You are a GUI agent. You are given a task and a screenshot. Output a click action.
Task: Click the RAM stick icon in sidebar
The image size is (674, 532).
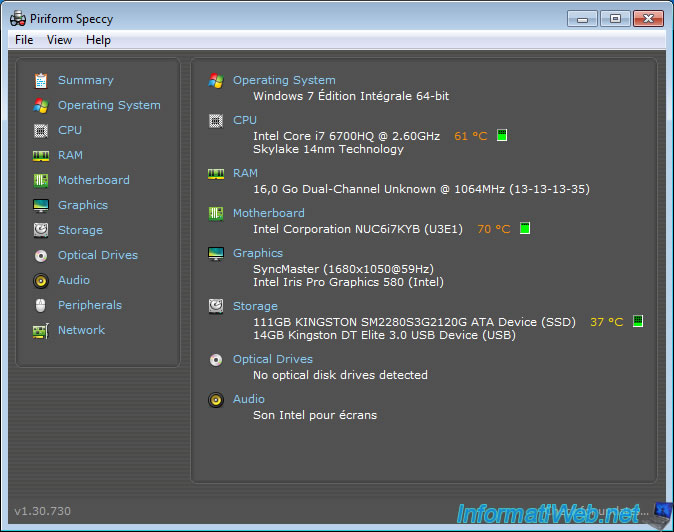(x=41, y=156)
